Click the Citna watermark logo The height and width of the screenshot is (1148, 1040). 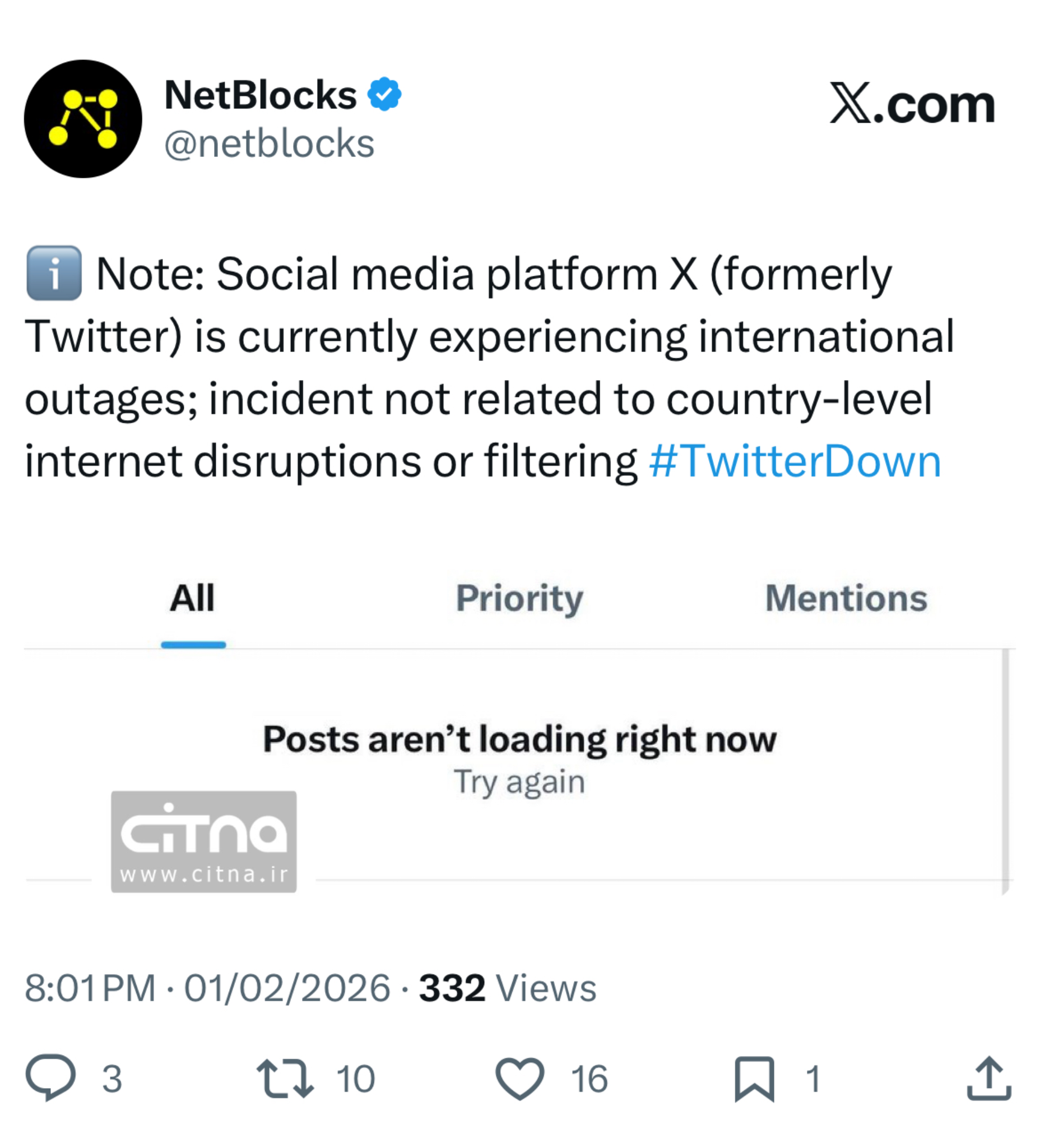(x=204, y=841)
